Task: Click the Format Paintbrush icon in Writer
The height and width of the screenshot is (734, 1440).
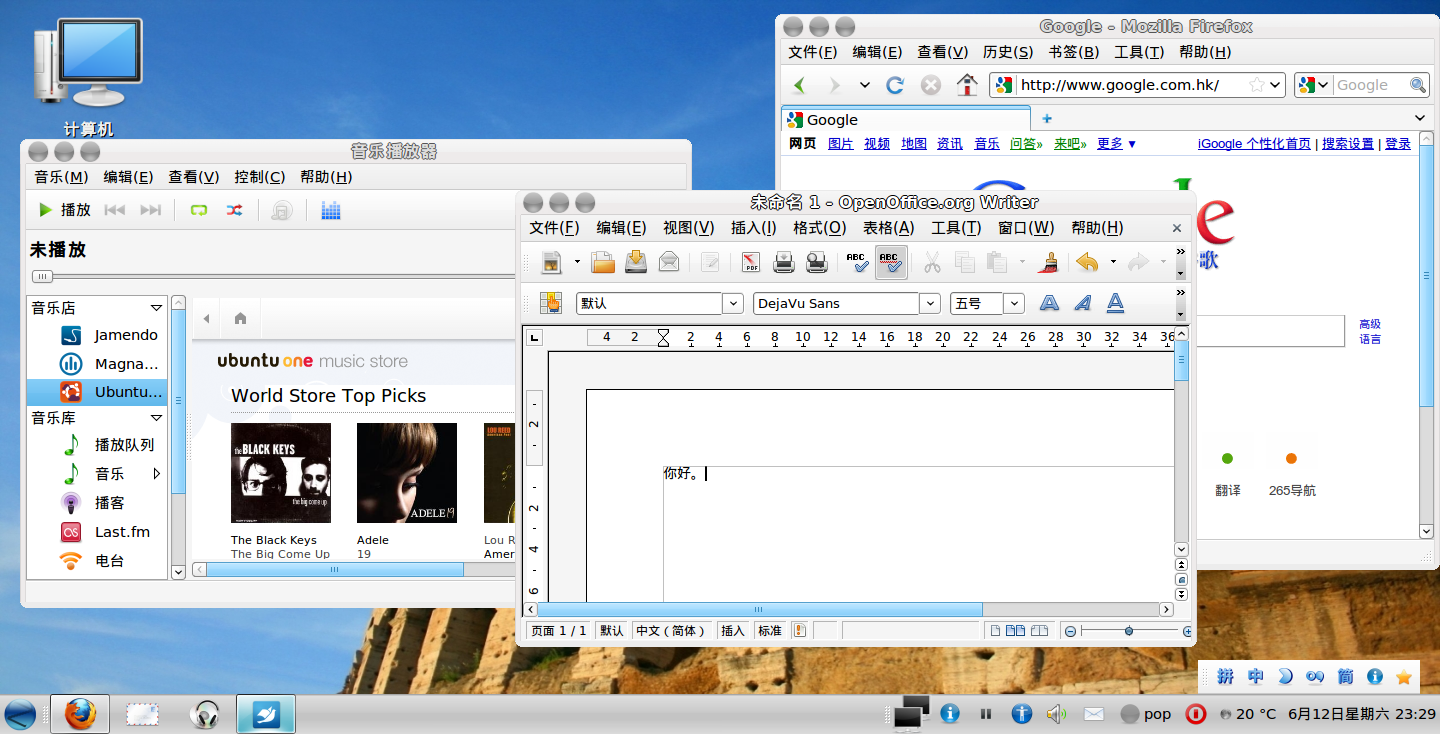Action: [x=1050, y=262]
